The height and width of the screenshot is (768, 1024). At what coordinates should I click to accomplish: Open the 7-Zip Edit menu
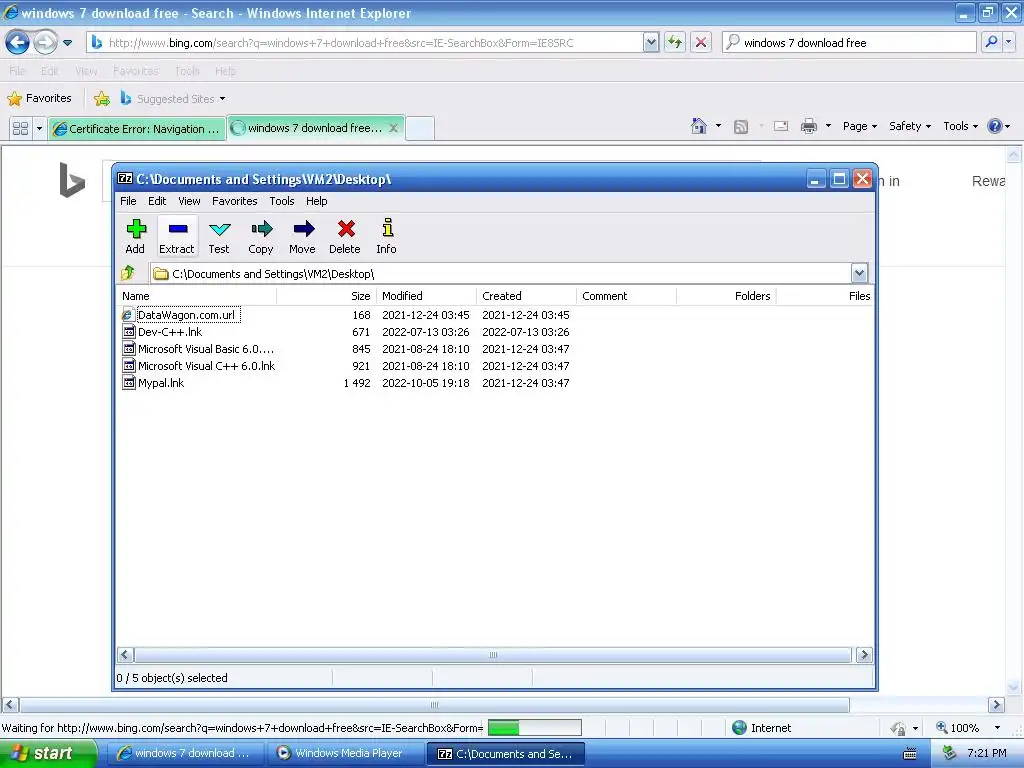coord(157,201)
